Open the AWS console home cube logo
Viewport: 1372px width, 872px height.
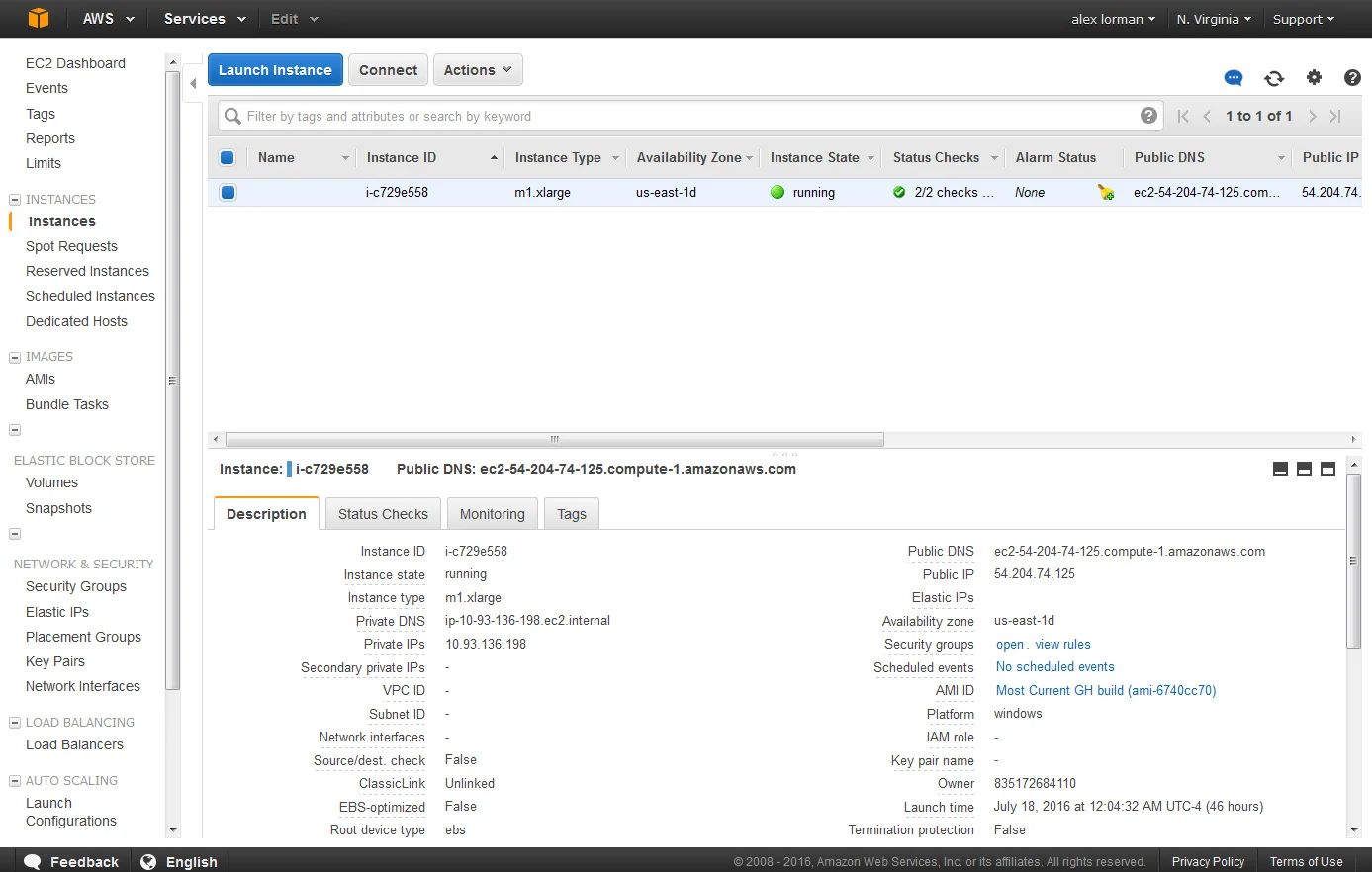(x=38, y=18)
